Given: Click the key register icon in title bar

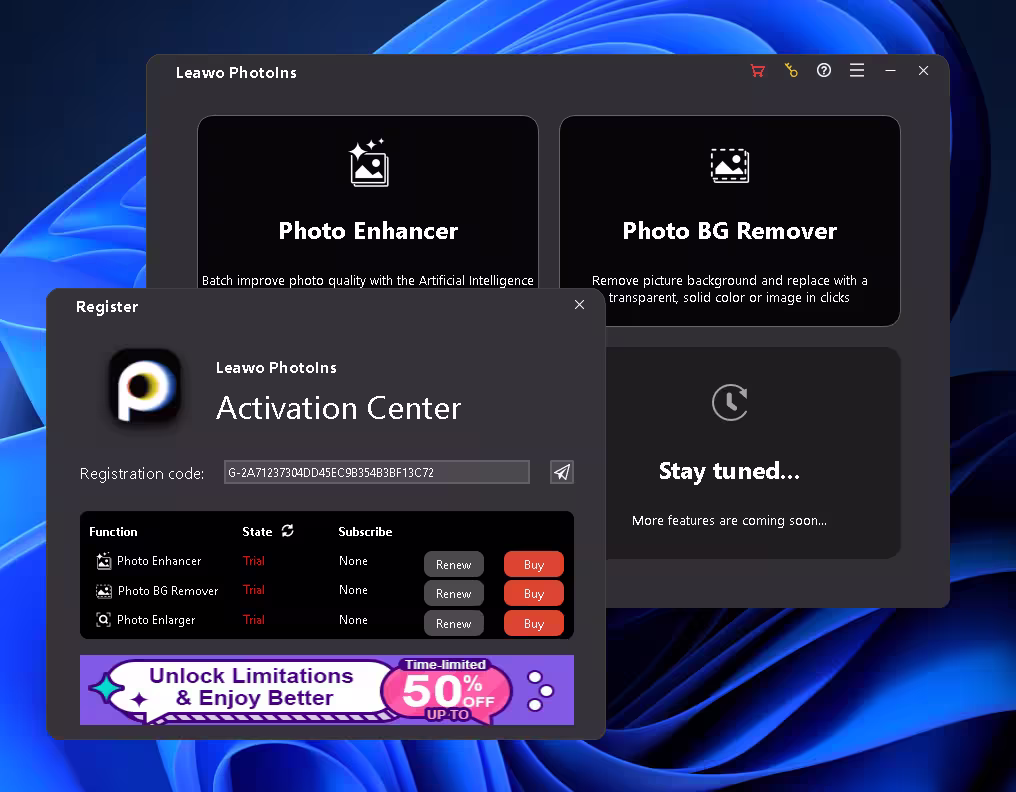Looking at the screenshot, I should [x=791, y=71].
